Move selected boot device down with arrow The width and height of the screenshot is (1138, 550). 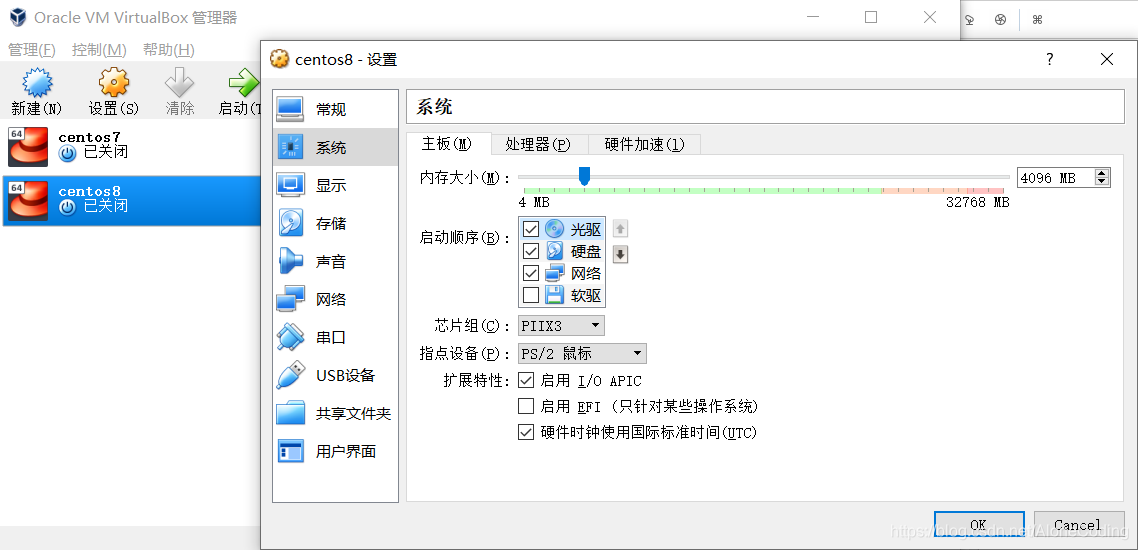coord(620,254)
